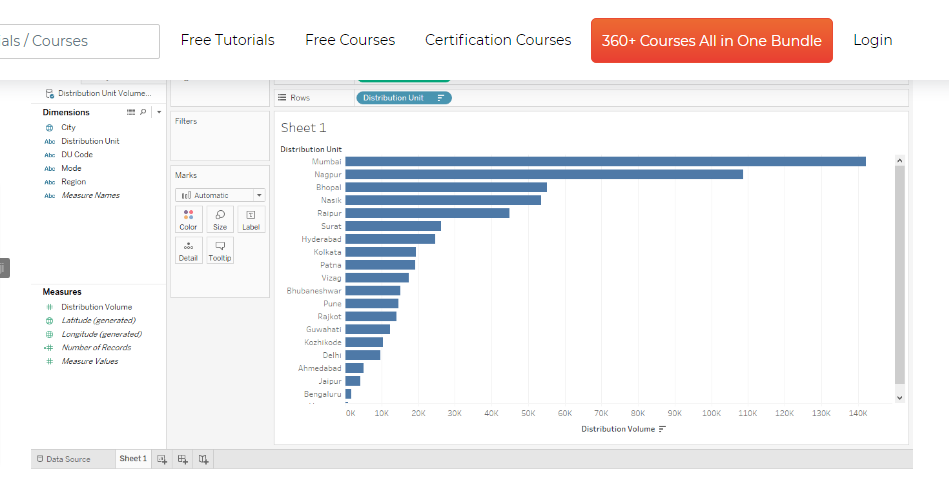This screenshot has width=949, height=484.
Task: Toggle list view icon in Dimensions header
Action: click(131, 112)
